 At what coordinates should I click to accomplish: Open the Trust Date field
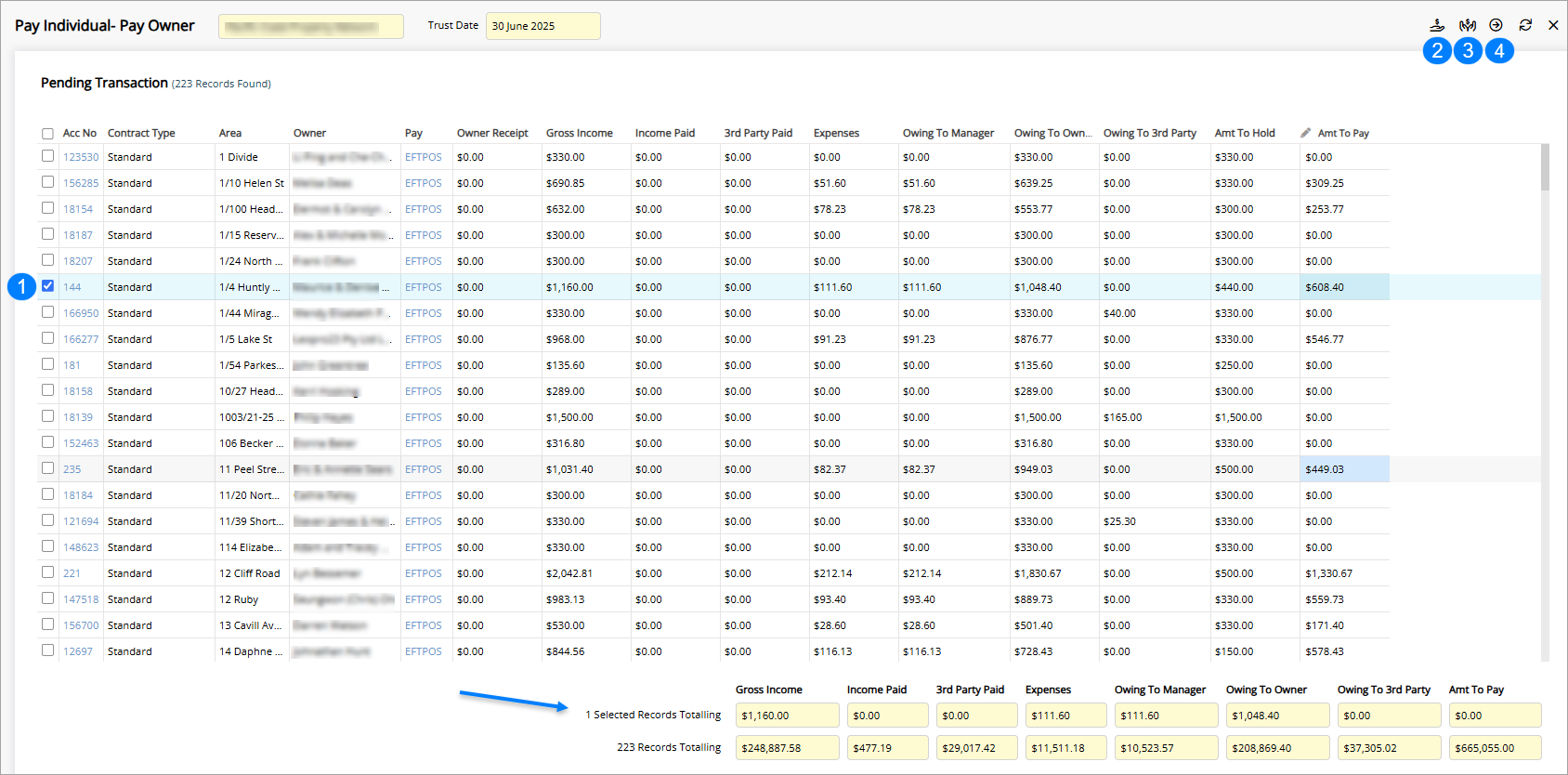tap(542, 26)
